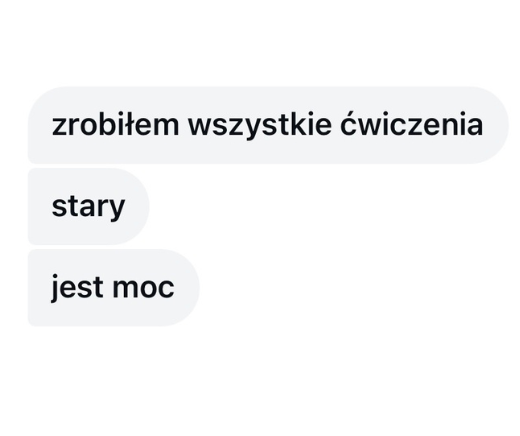Select the 'jest moc' message bubble
The width and height of the screenshot is (520, 436).
coord(113,288)
